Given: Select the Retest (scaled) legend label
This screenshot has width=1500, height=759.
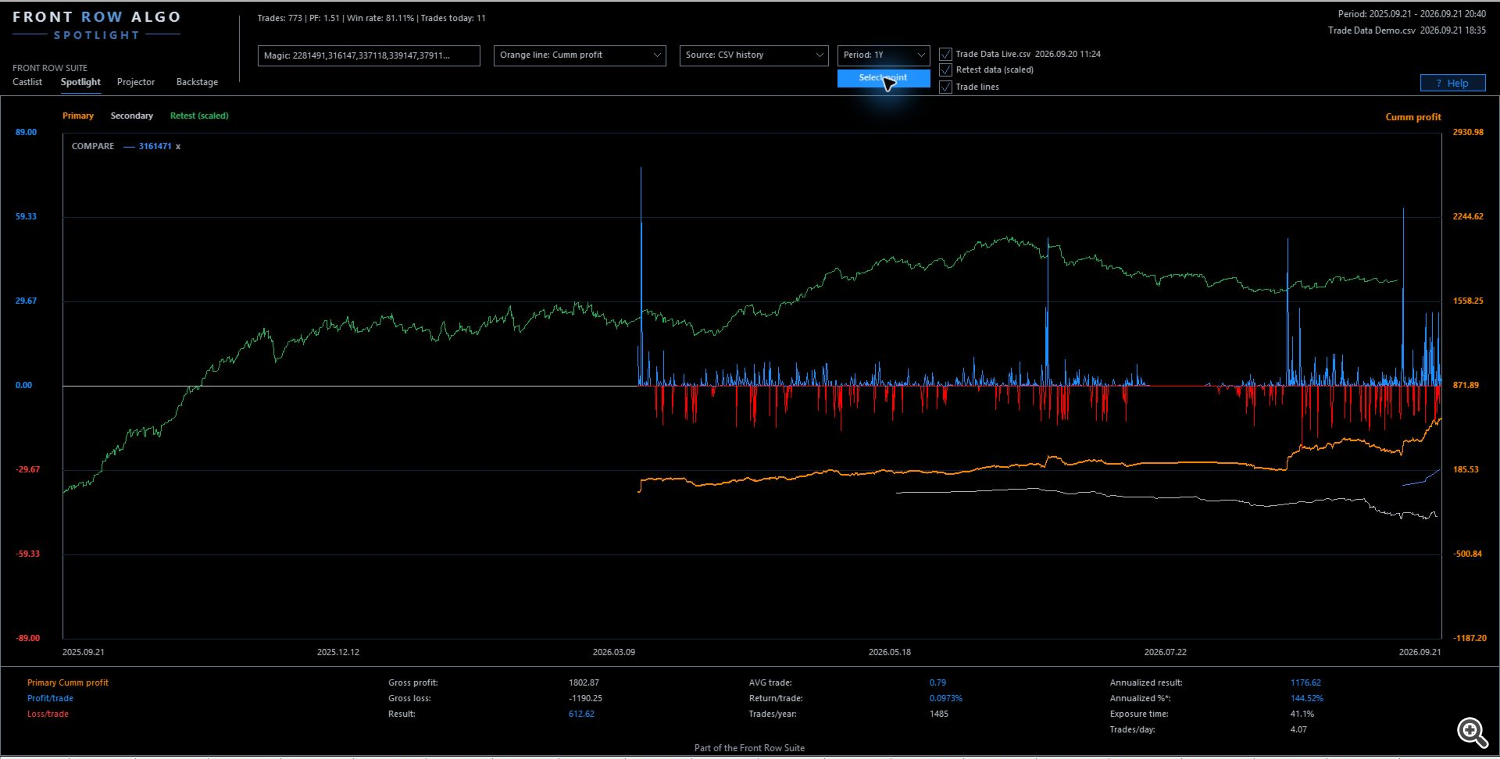Looking at the screenshot, I should [x=199, y=116].
